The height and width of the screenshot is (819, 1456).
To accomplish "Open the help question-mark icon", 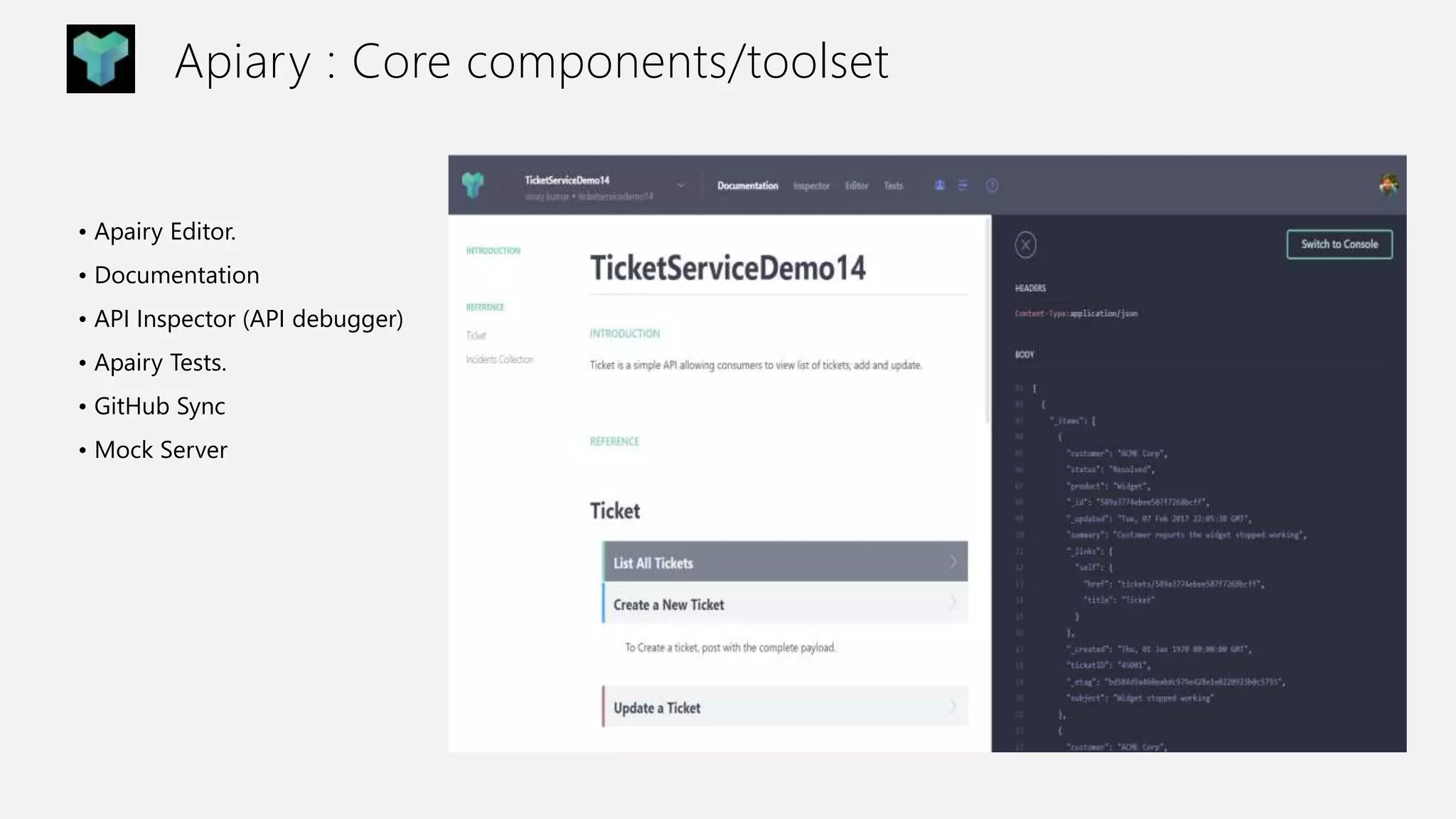I will point(992,186).
